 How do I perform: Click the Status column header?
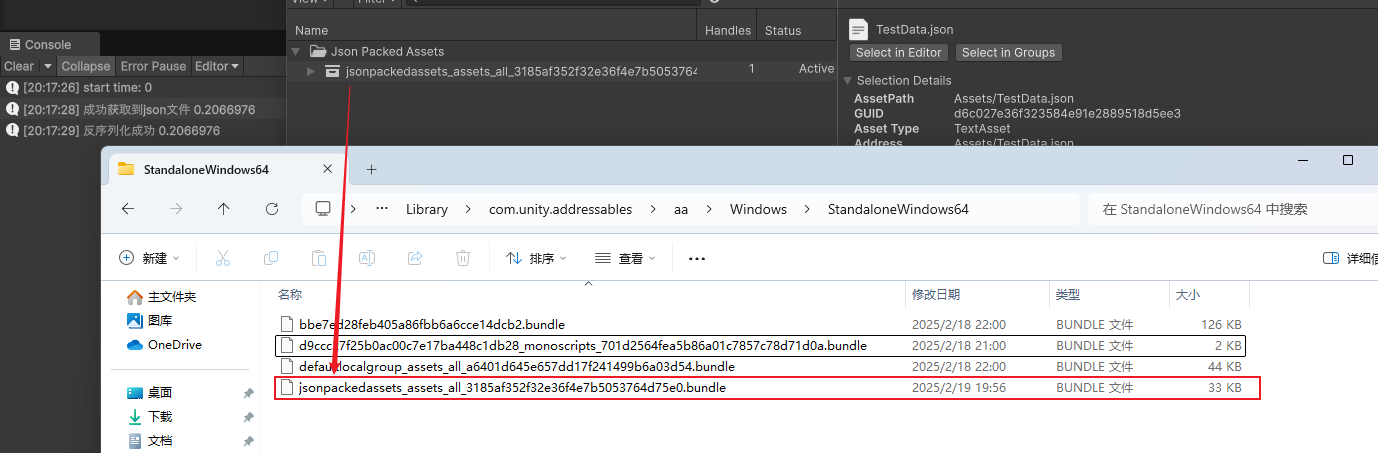[x=796, y=31]
